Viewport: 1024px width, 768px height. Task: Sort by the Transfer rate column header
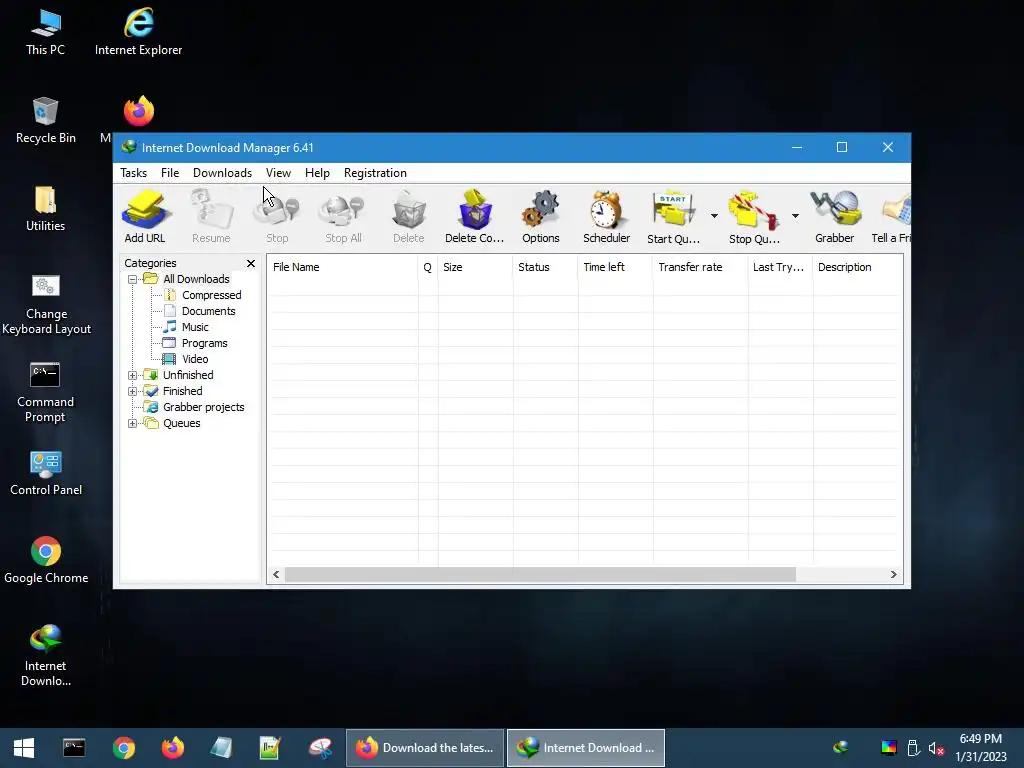700,267
